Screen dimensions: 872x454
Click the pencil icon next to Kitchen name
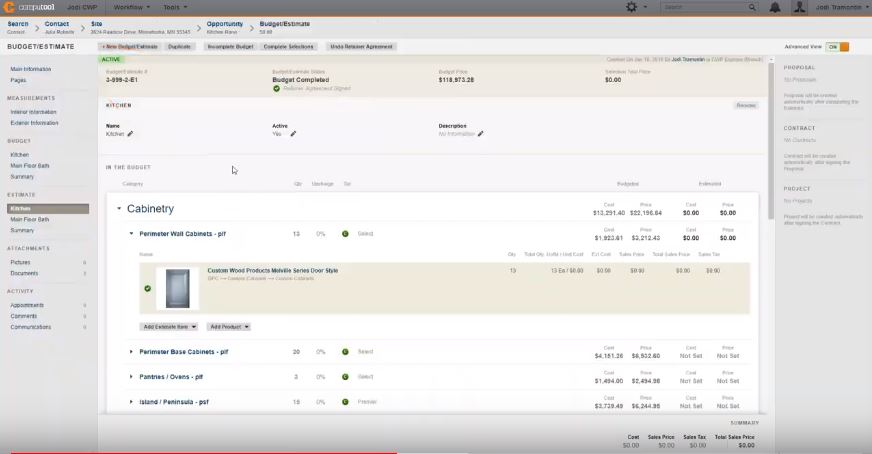130,134
